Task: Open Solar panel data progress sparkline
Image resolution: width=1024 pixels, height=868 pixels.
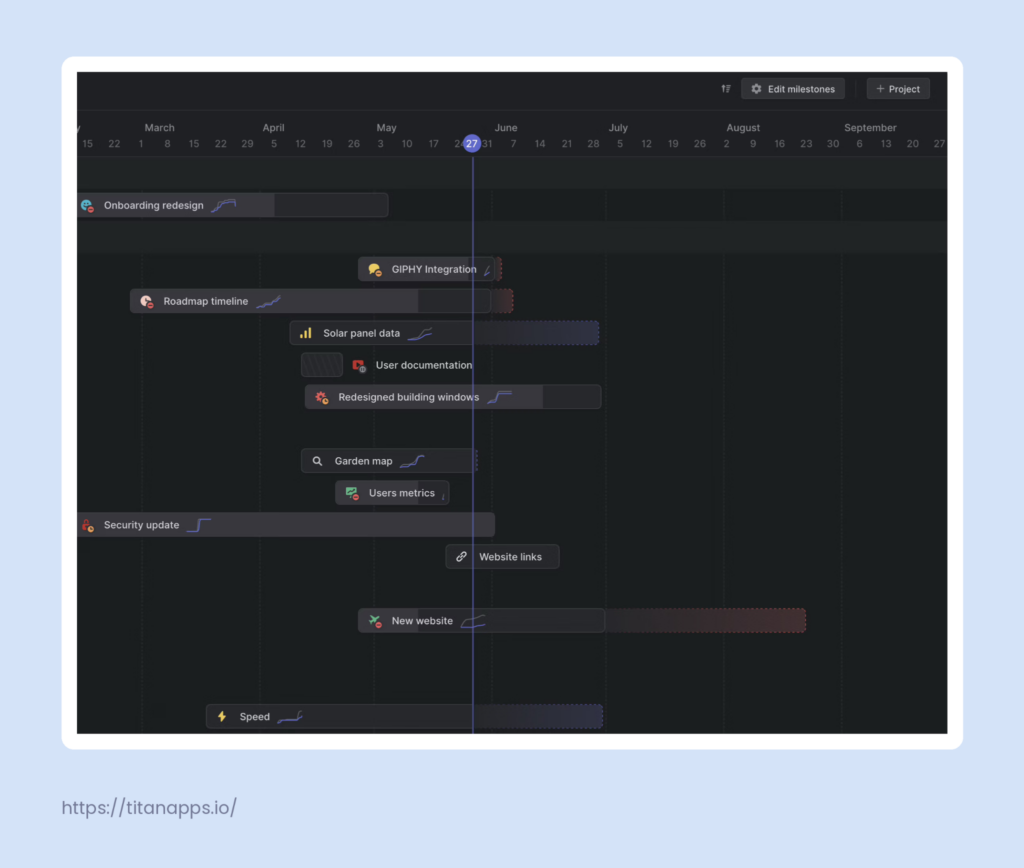Action: point(420,334)
